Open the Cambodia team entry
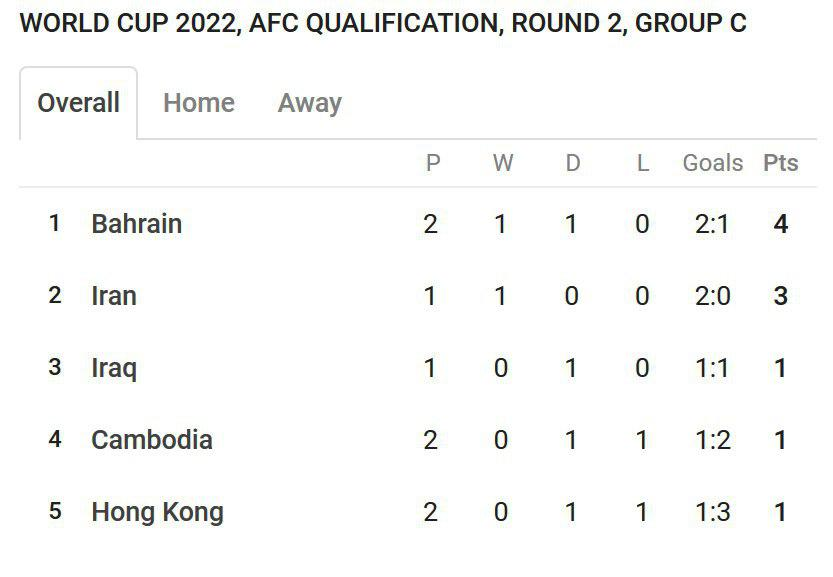Image resolution: width=833 pixels, height=577 pixels. (151, 440)
